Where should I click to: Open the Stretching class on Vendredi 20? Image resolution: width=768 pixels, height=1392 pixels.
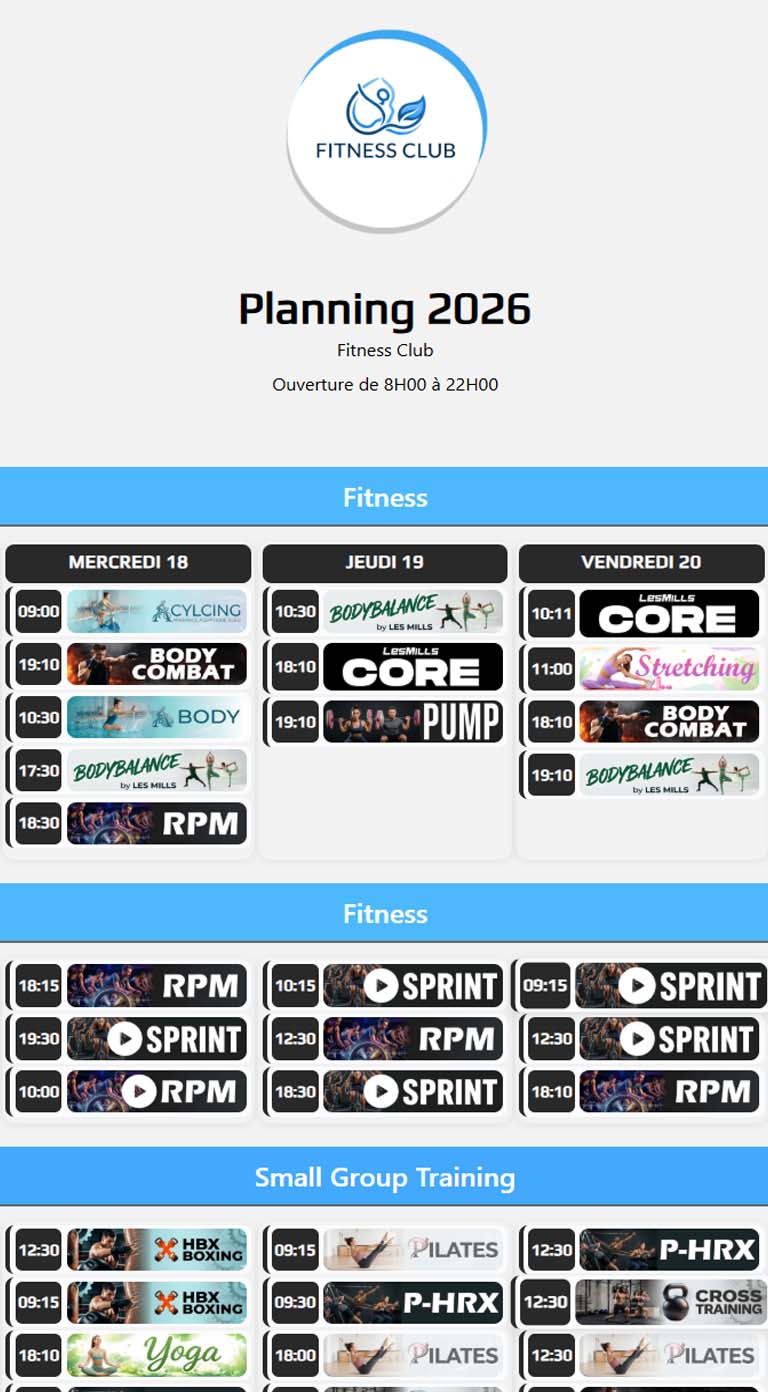(669, 667)
